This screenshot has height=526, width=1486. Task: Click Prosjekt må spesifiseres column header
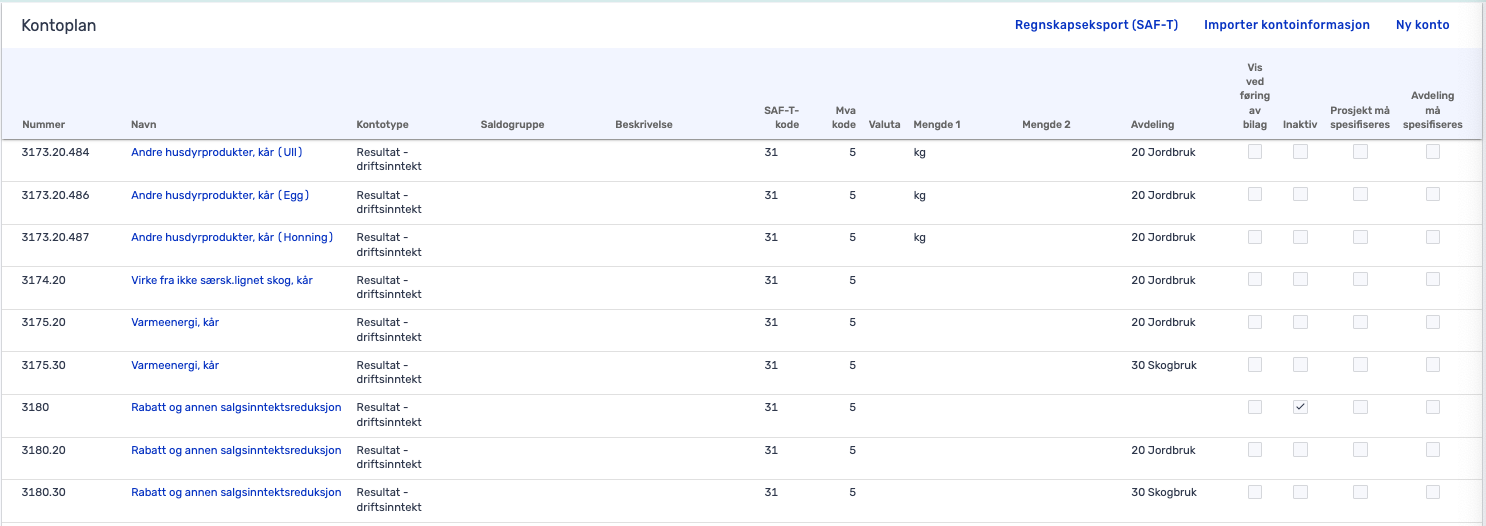click(x=1360, y=118)
